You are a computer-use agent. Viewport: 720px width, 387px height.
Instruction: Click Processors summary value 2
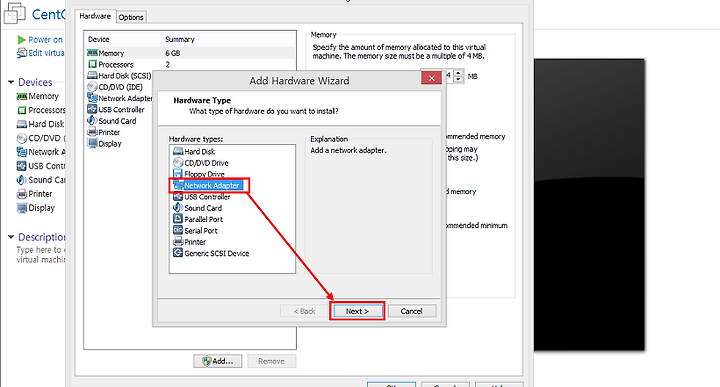click(168, 64)
